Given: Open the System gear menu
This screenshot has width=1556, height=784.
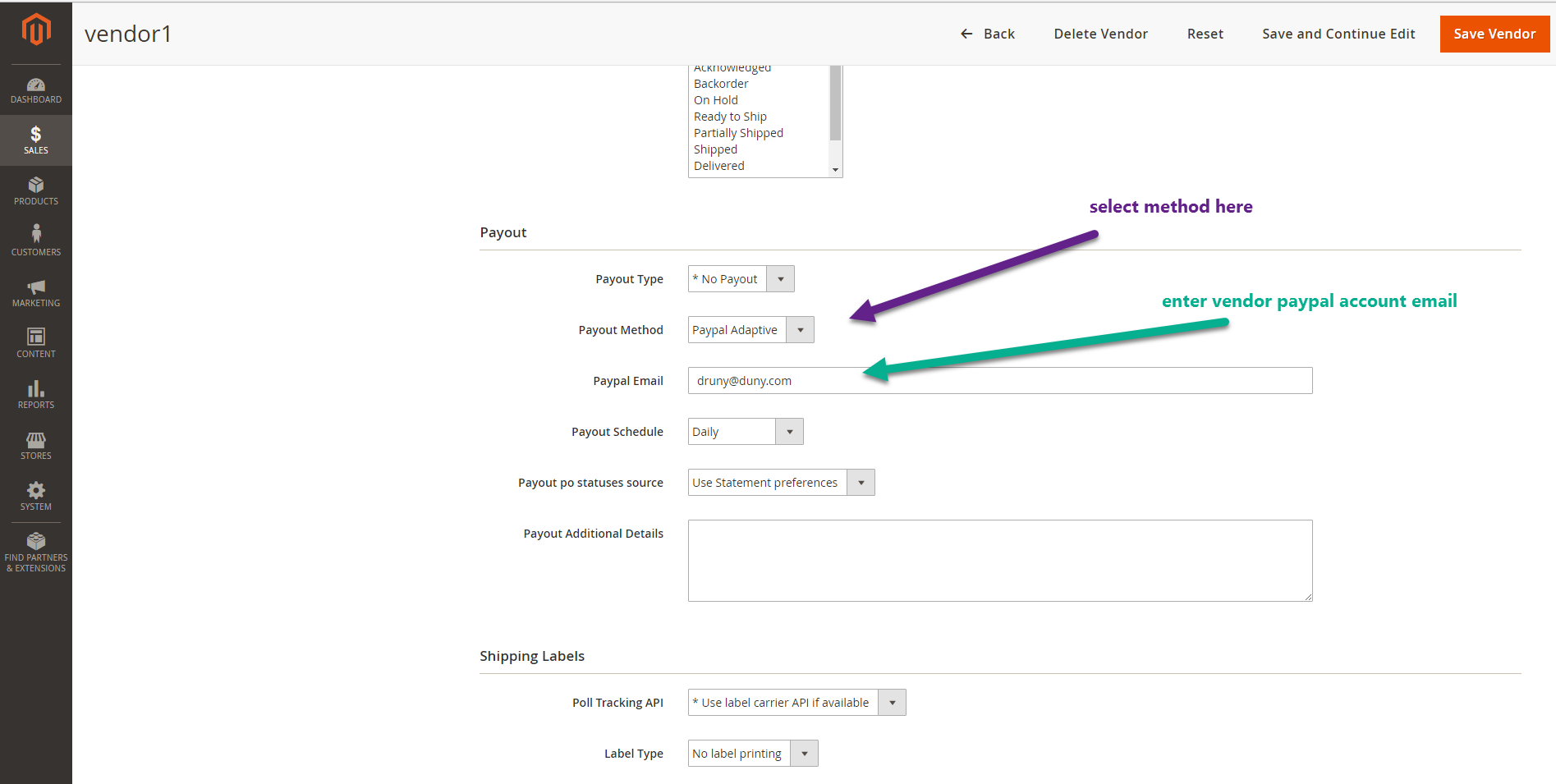Looking at the screenshot, I should coord(36,497).
